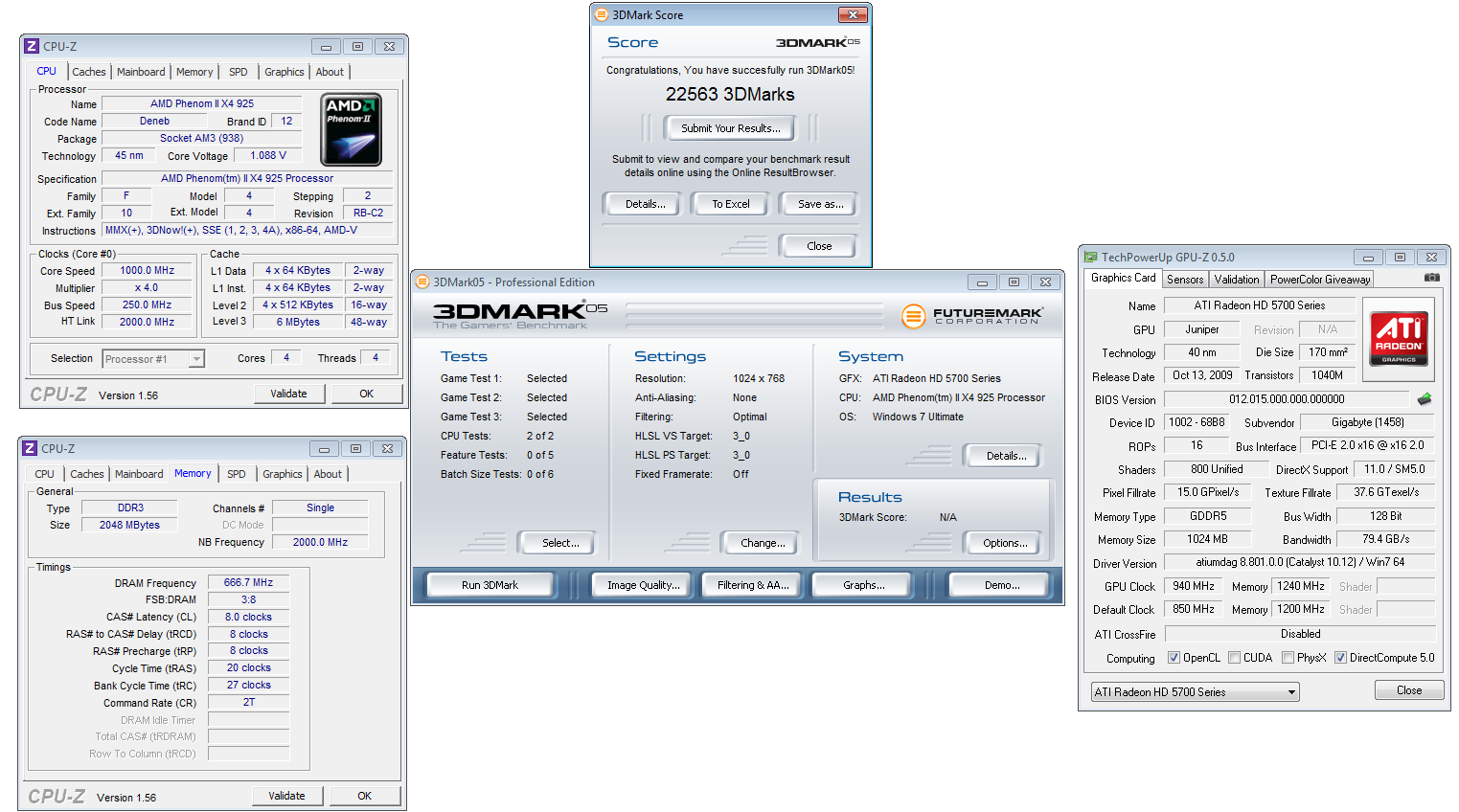Click the 3DMark05 Professional Edition title icon
Image resolution: width=1459 pixels, height=812 pixels.
tap(422, 282)
